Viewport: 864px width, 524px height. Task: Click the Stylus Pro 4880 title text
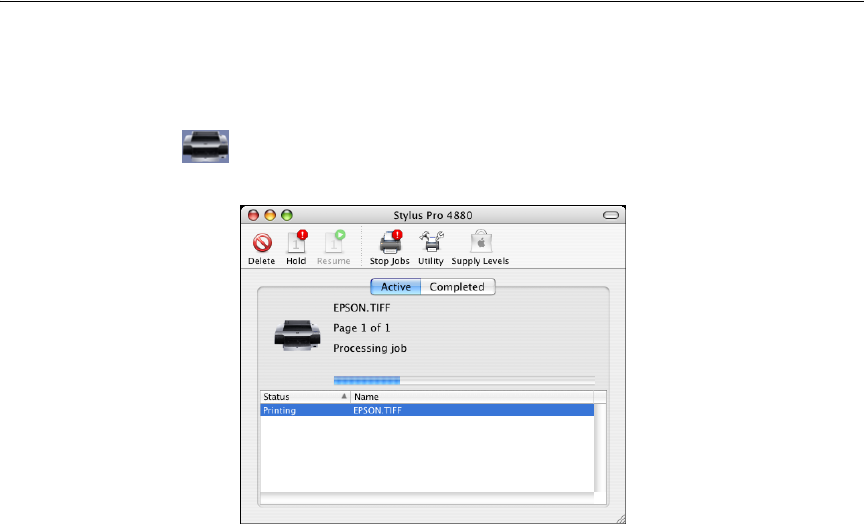(x=433, y=215)
